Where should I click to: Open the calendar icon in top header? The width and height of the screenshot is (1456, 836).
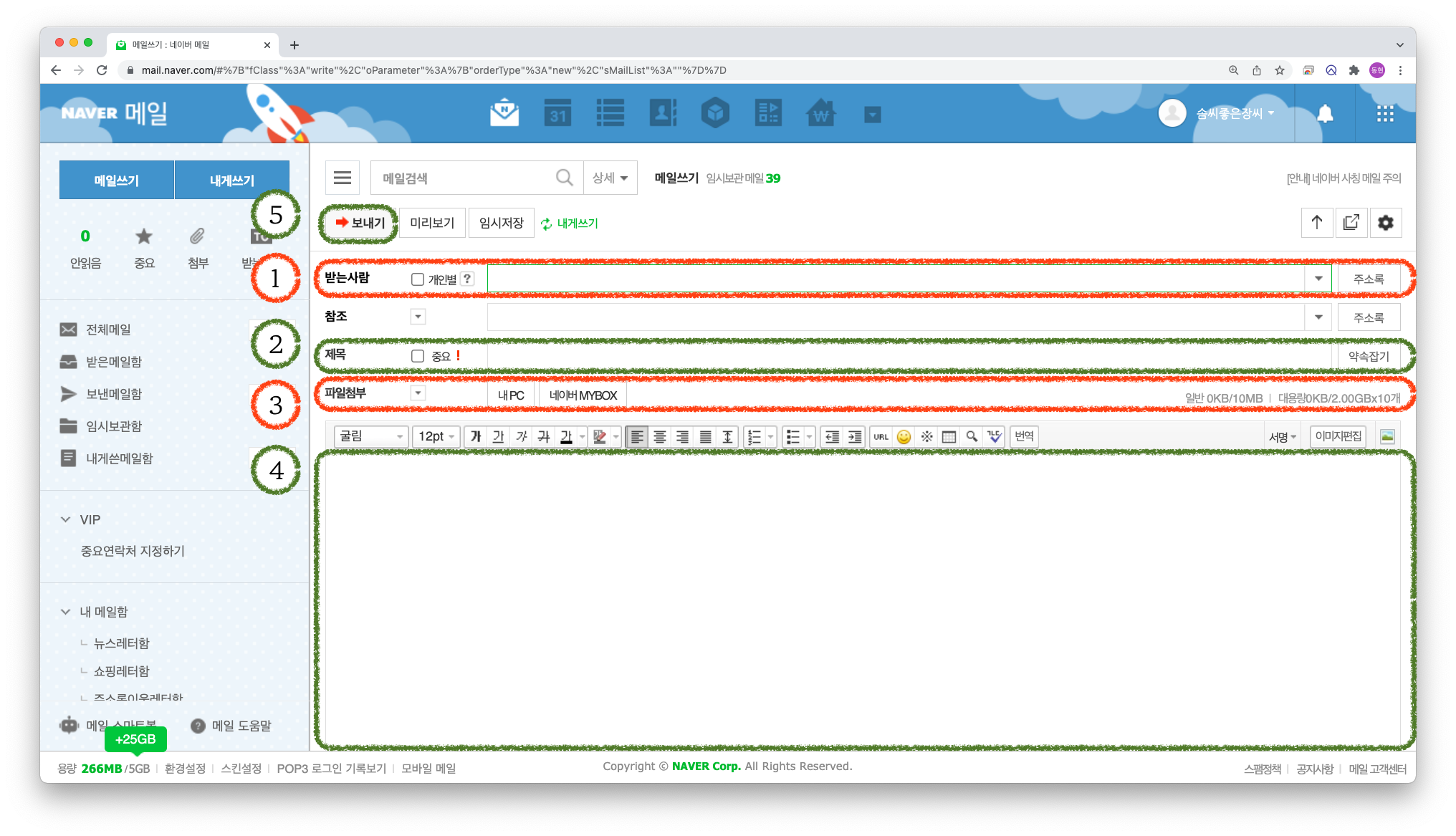click(557, 113)
